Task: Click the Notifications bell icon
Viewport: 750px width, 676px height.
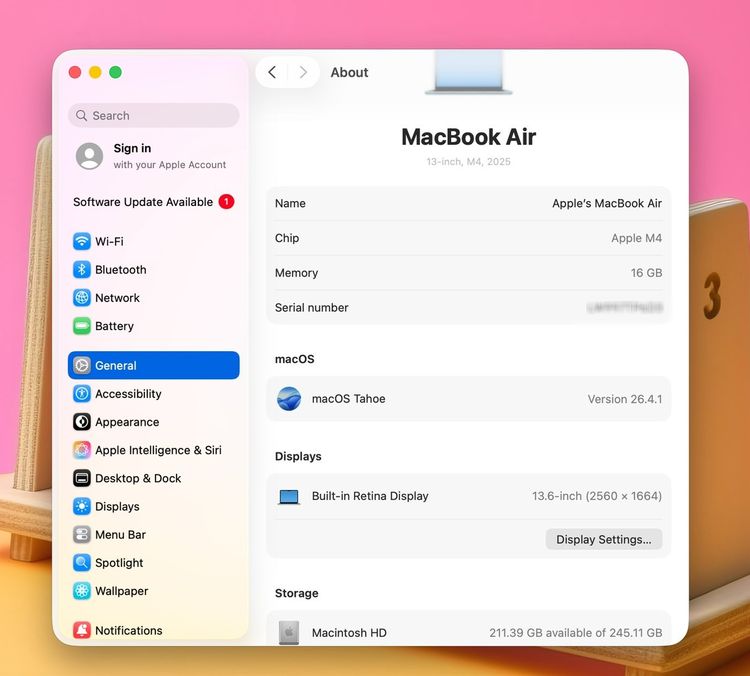Action: coord(82,630)
